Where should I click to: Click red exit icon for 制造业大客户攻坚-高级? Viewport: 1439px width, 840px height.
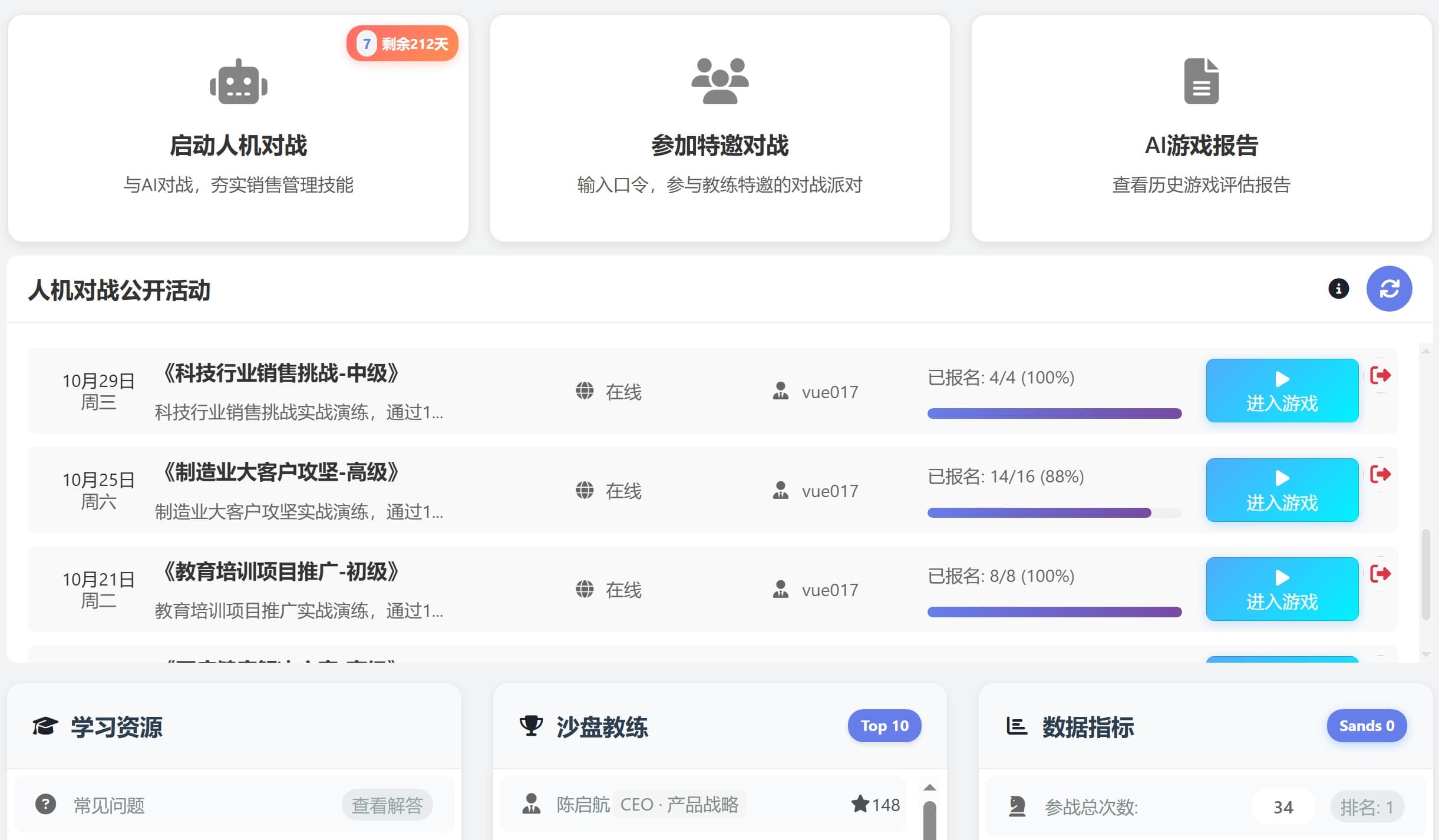pyautogui.click(x=1380, y=474)
